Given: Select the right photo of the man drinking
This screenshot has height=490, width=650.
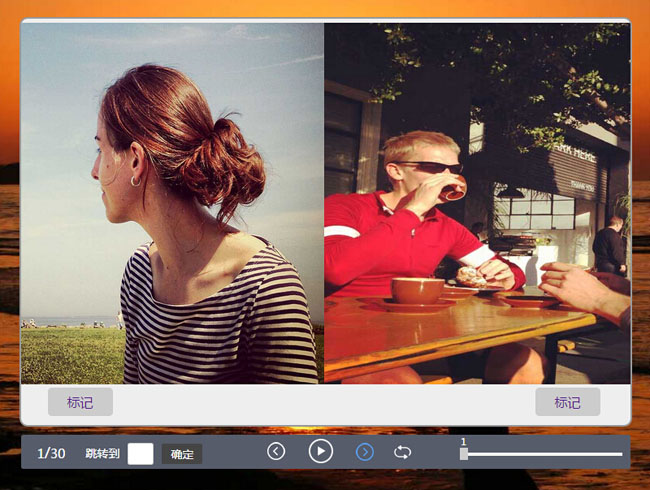Looking at the screenshot, I should (476, 203).
